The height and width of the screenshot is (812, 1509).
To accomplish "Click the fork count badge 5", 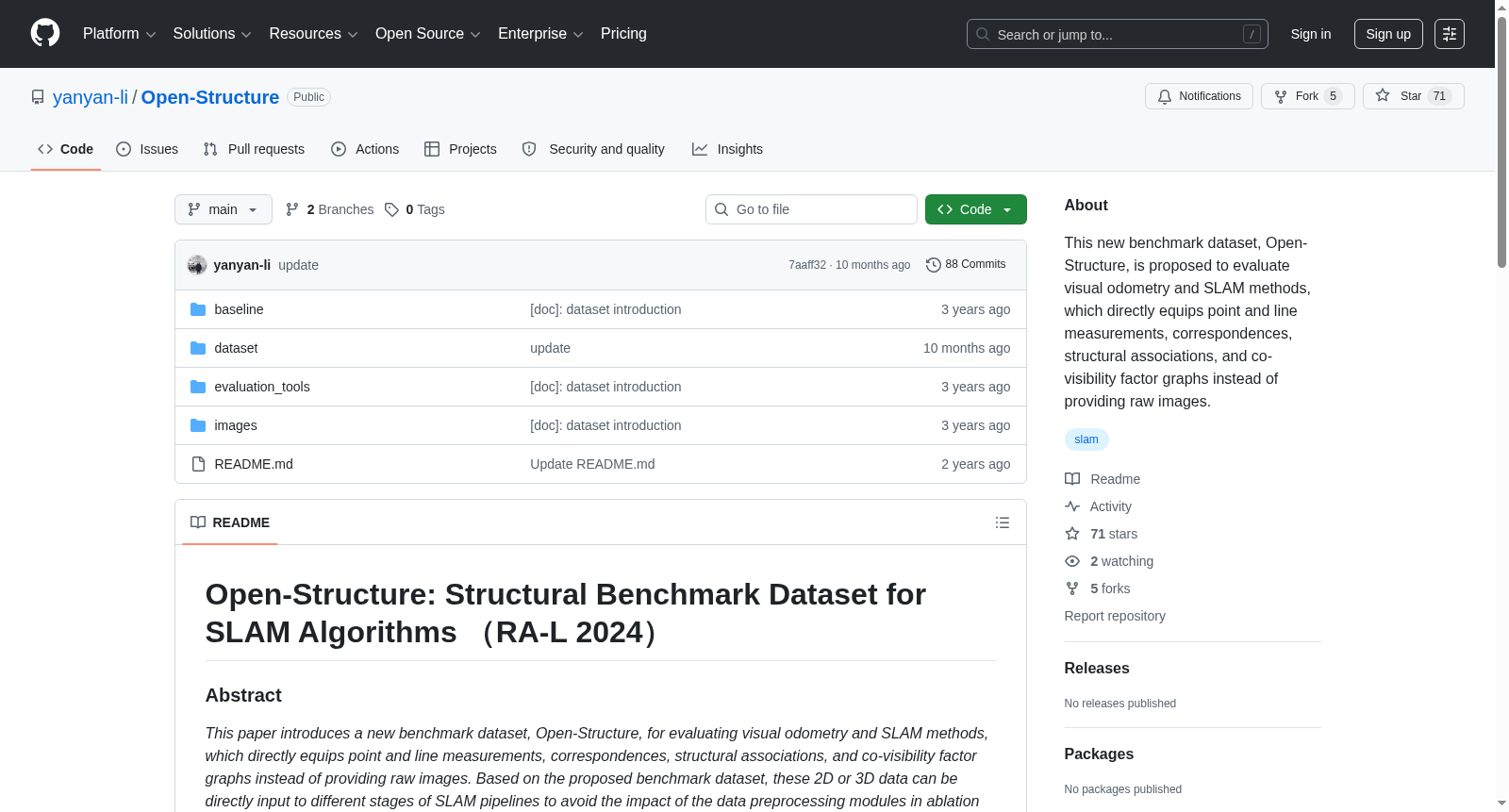I will click(x=1334, y=96).
